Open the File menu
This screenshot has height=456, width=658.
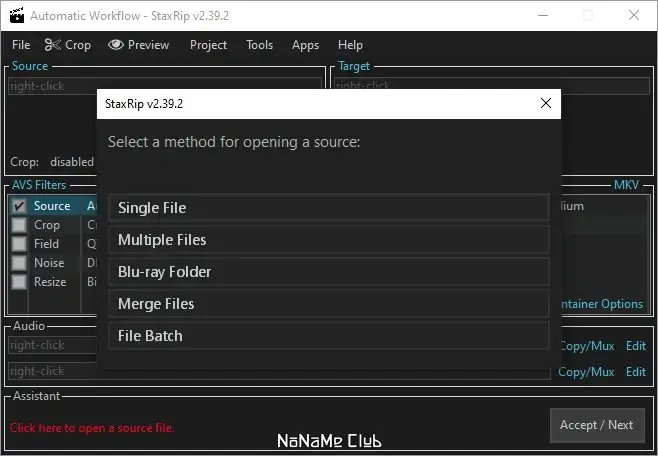point(21,45)
